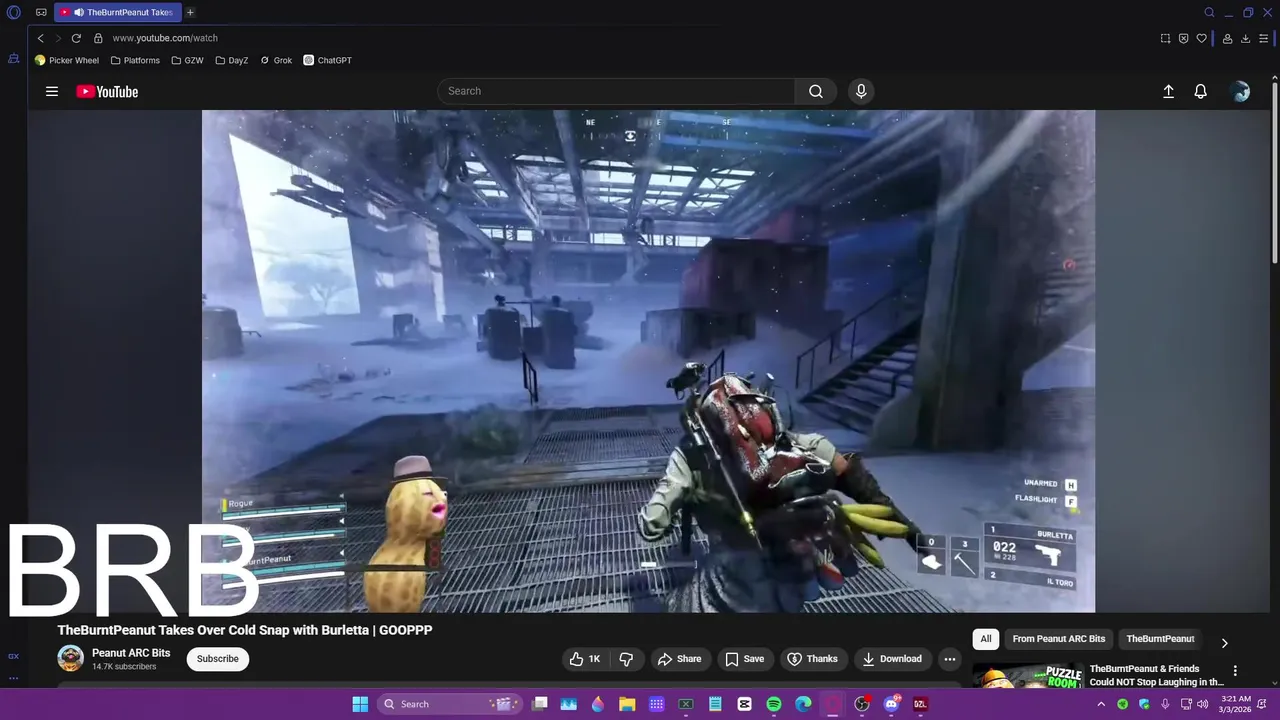Show site security lock information
The height and width of the screenshot is (720, 1280).
click(x=98, y=38)
